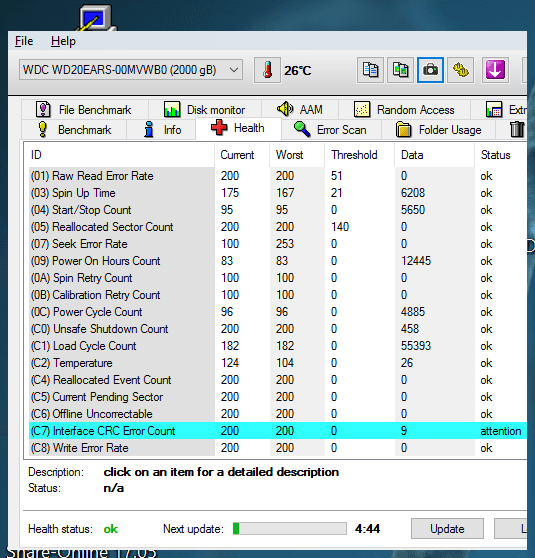Select the (C8) Write Error Rate row
The width and height of the screenshot is (535, 558).
pyautogui.click(x=278, y=448)
